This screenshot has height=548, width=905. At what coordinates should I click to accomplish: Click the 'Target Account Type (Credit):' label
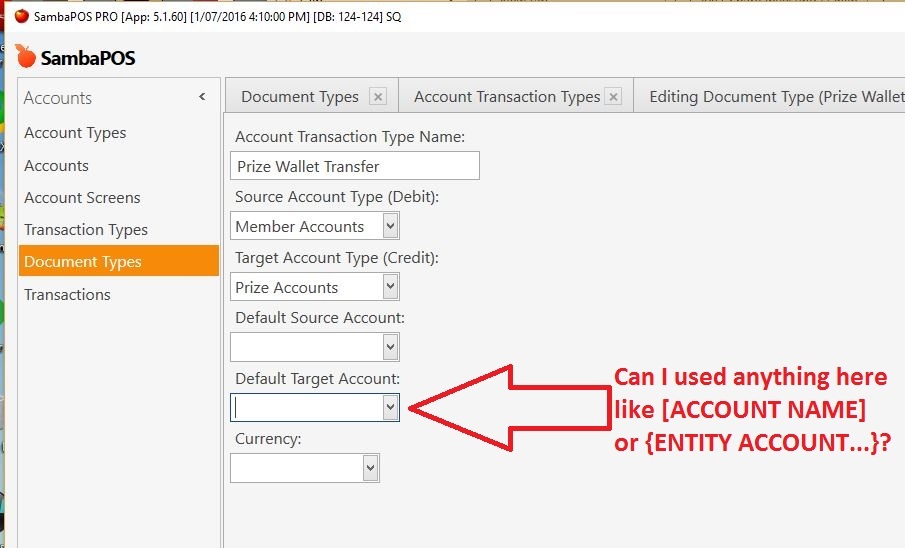coord(337,258)
